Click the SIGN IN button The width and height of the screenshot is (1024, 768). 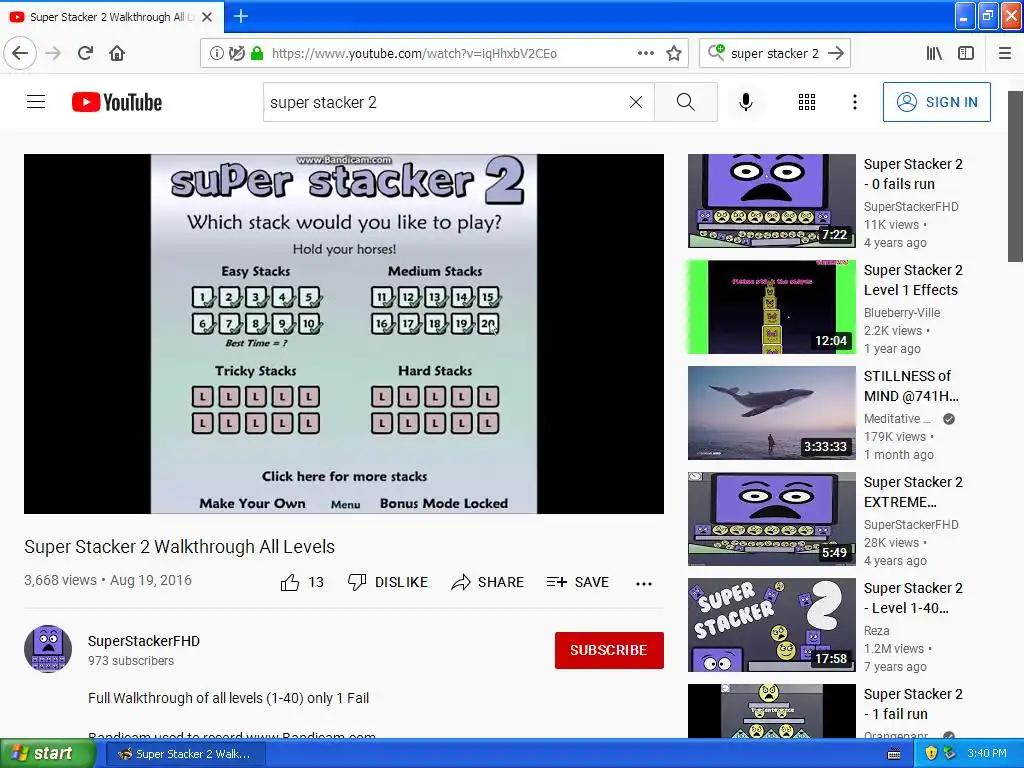(936, 102)
